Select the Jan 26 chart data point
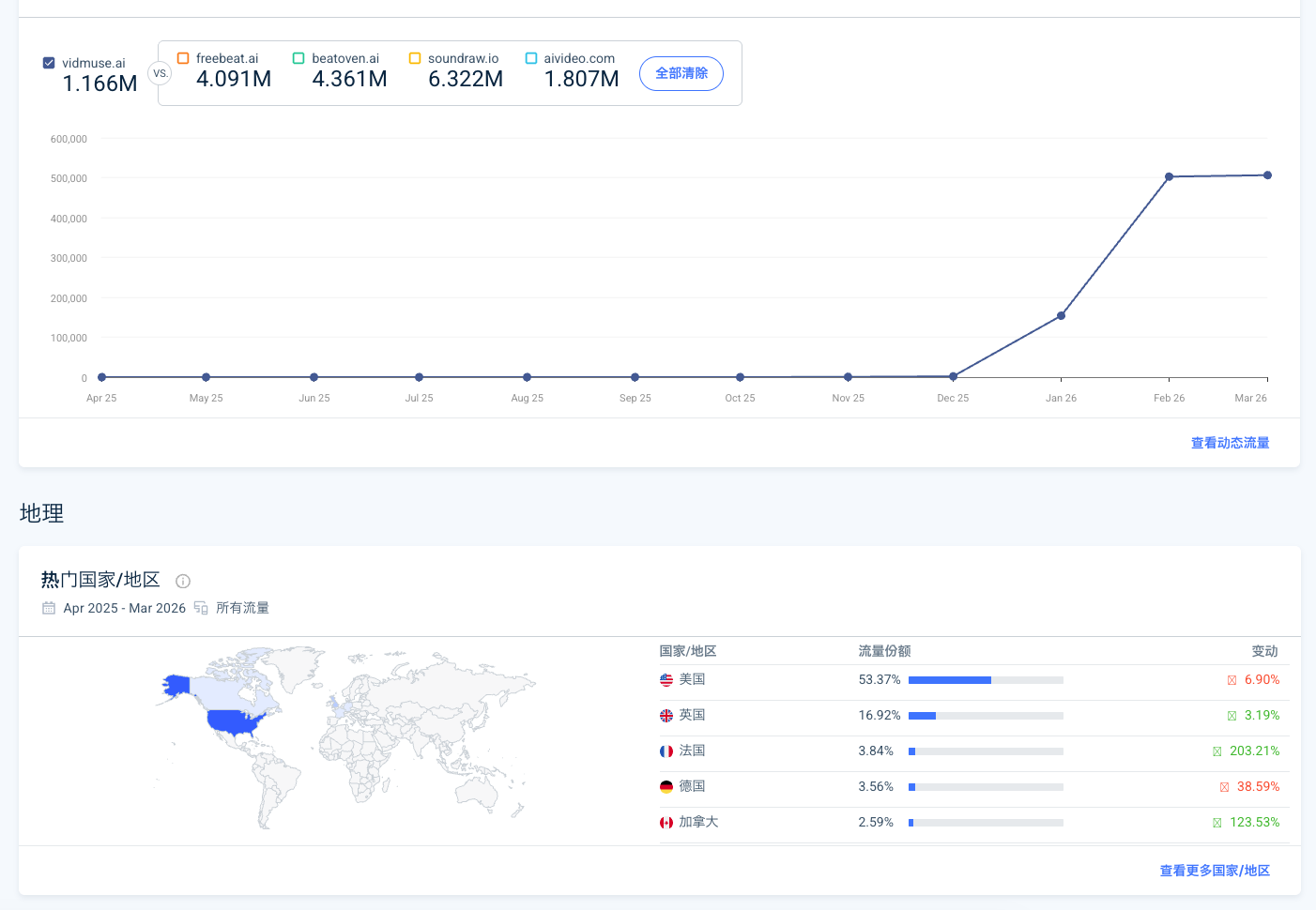The image size is (1316, 910). 1061,315
